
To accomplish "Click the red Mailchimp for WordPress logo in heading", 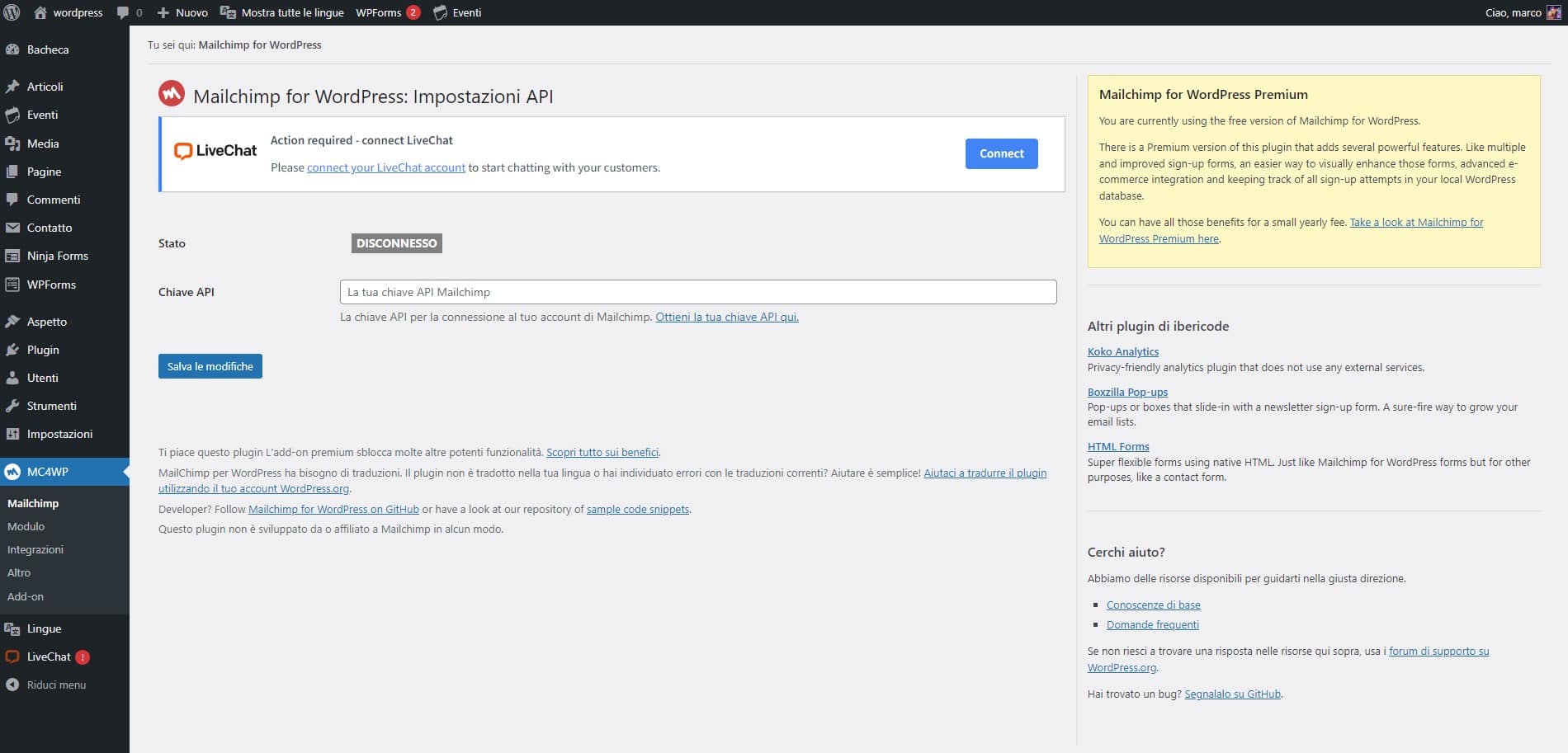I will click(x=172, y=94).
